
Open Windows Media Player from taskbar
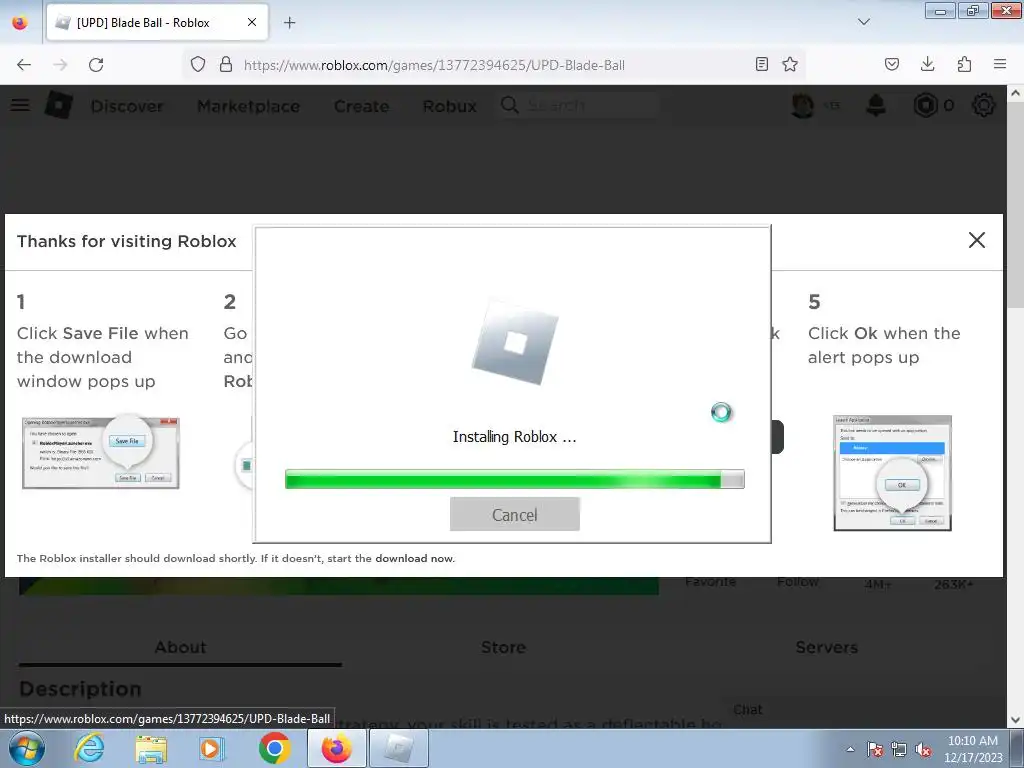click(x=212, y=749)
